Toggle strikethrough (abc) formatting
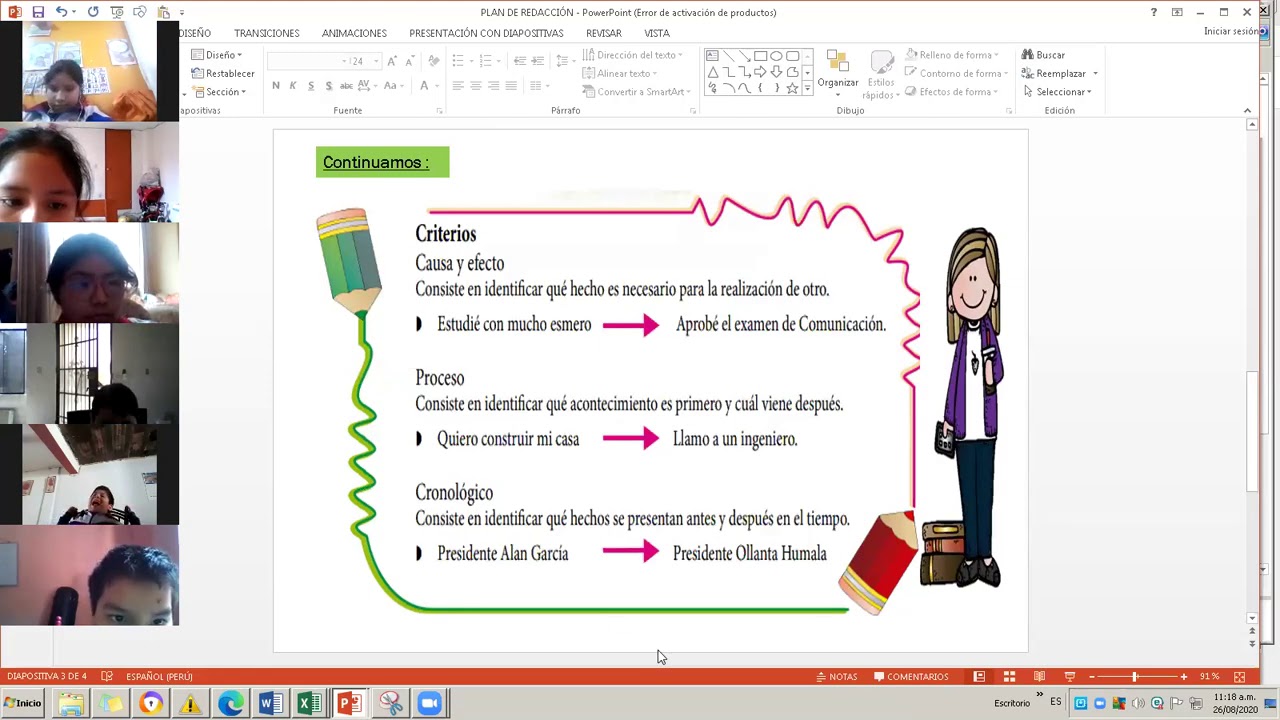The width and height of the screenshot is (1280, 720). pyautogui.click(x=346, y=86)
